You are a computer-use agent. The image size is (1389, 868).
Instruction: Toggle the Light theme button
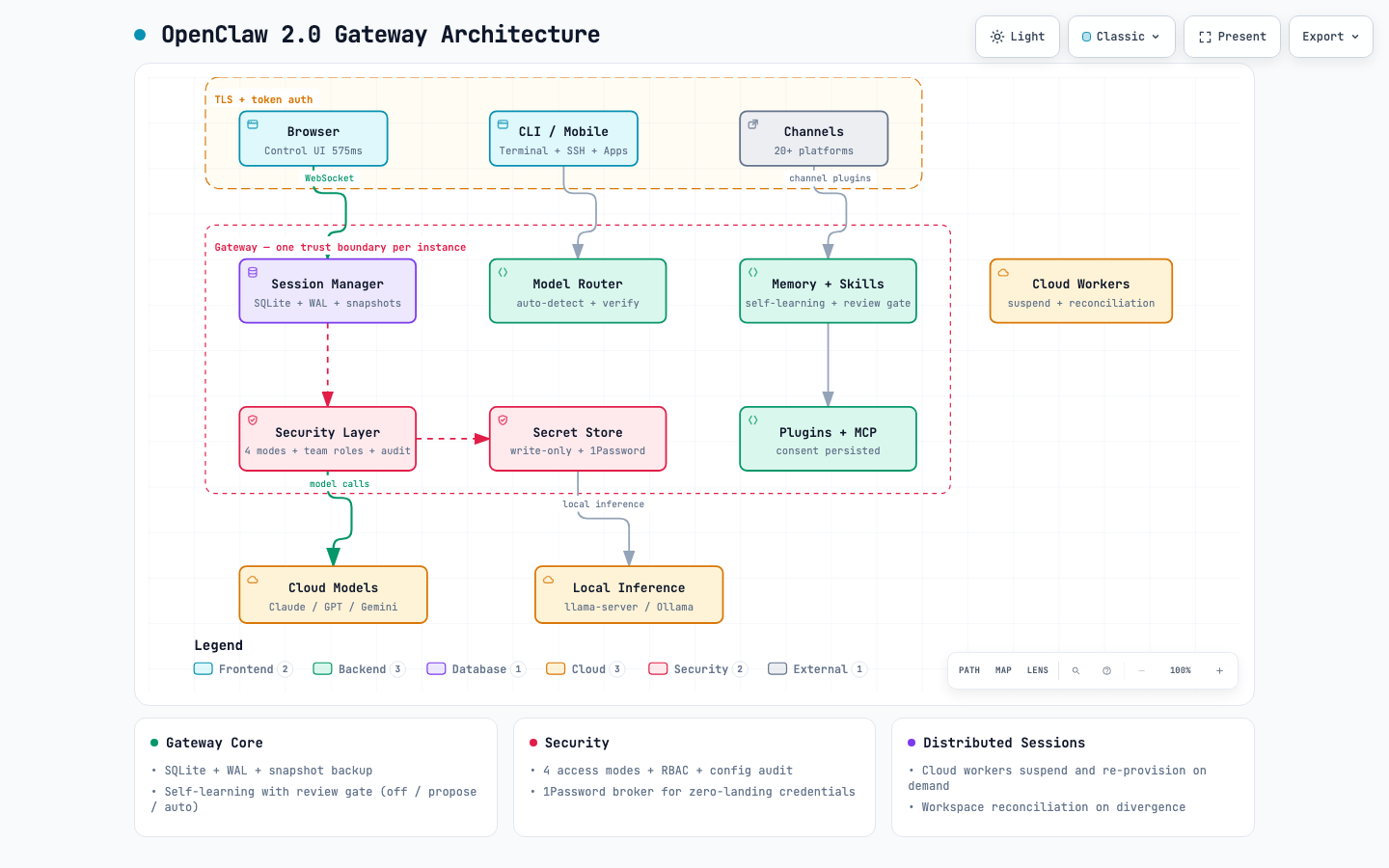click(1018, 37)
